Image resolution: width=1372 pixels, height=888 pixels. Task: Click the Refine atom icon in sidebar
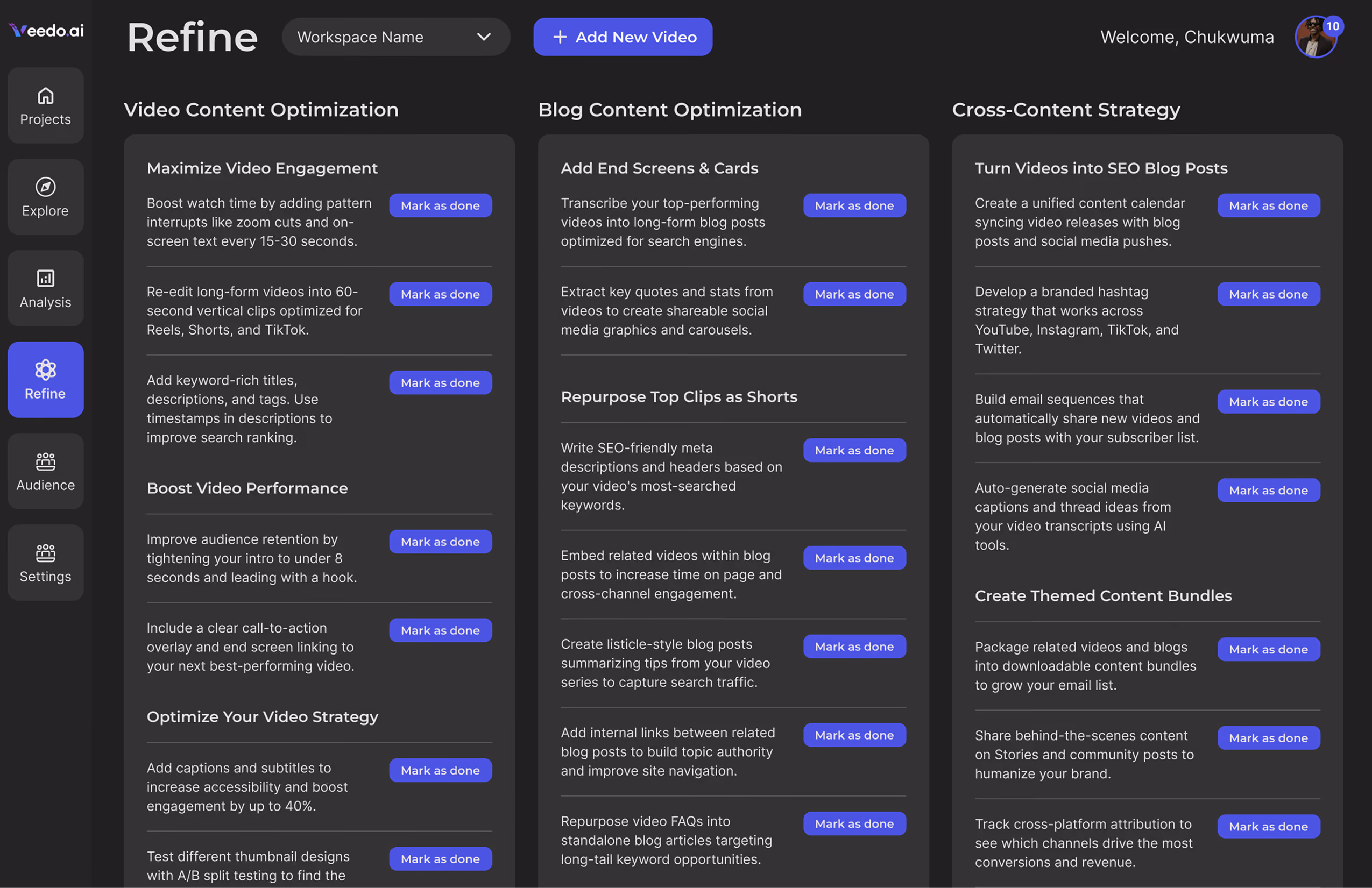coord(46,370)
